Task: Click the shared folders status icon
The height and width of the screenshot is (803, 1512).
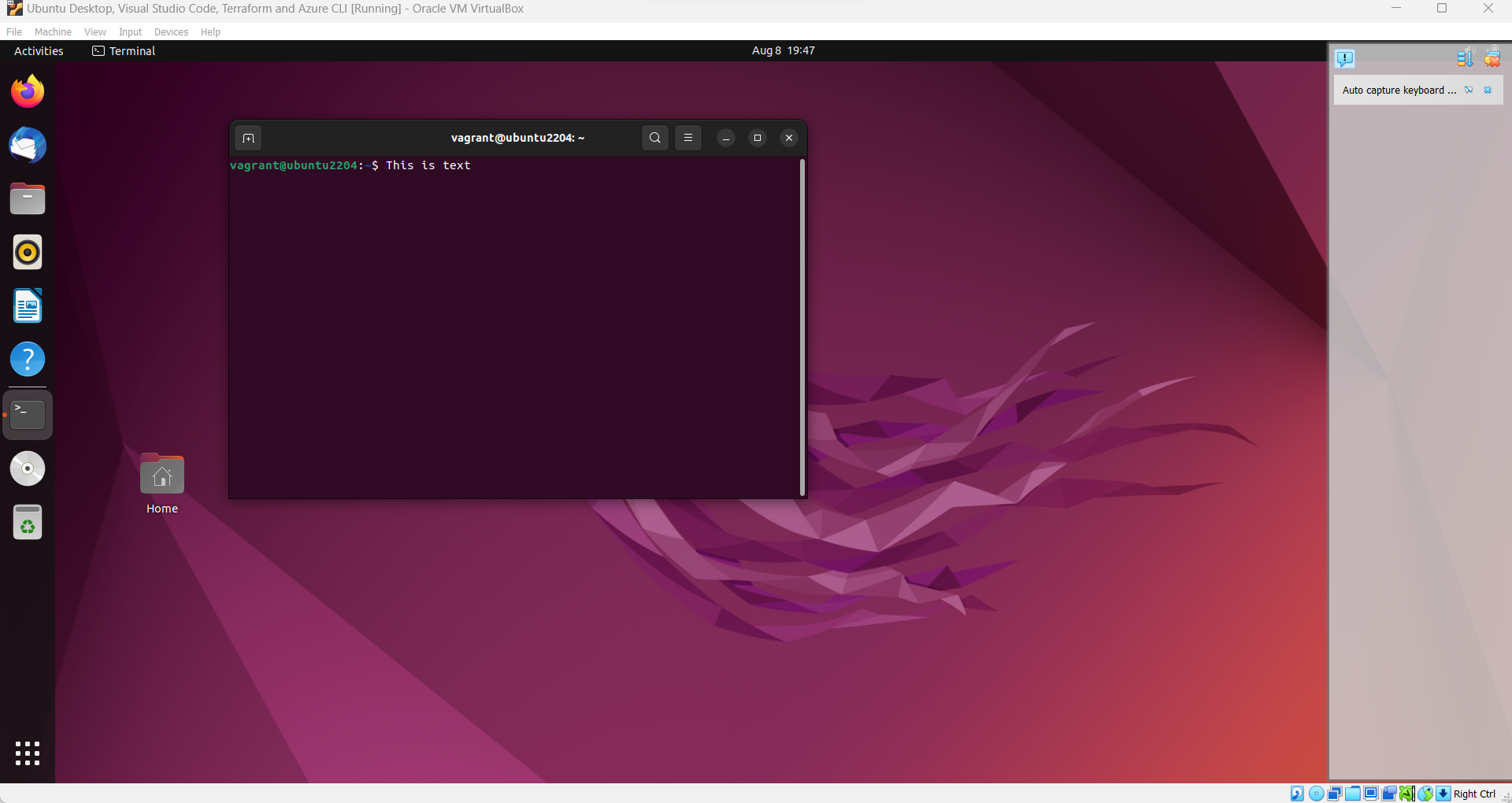Action: [x=1353, y=794]
